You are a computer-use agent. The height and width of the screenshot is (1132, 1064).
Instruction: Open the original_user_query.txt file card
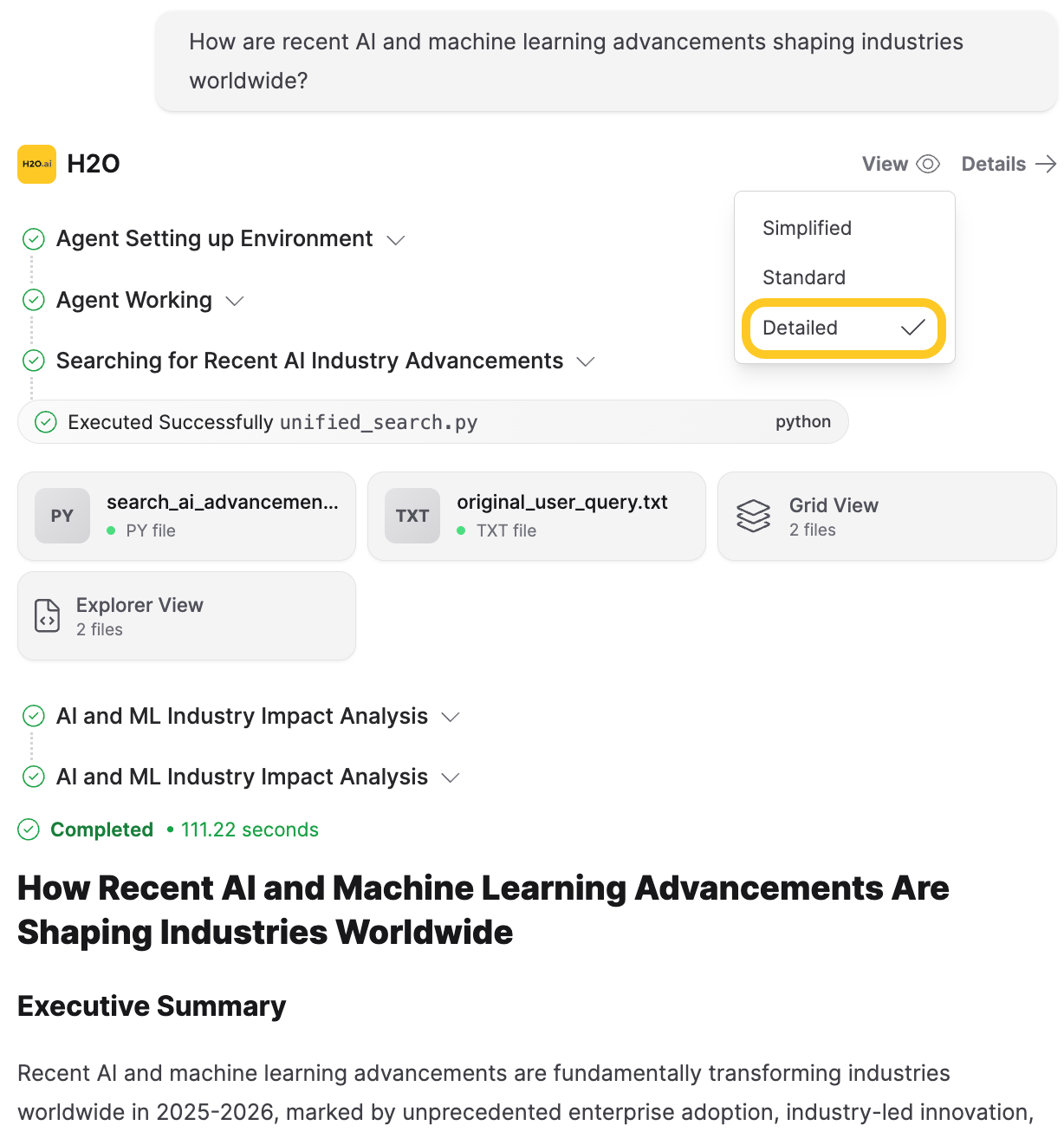click(561, 516)
